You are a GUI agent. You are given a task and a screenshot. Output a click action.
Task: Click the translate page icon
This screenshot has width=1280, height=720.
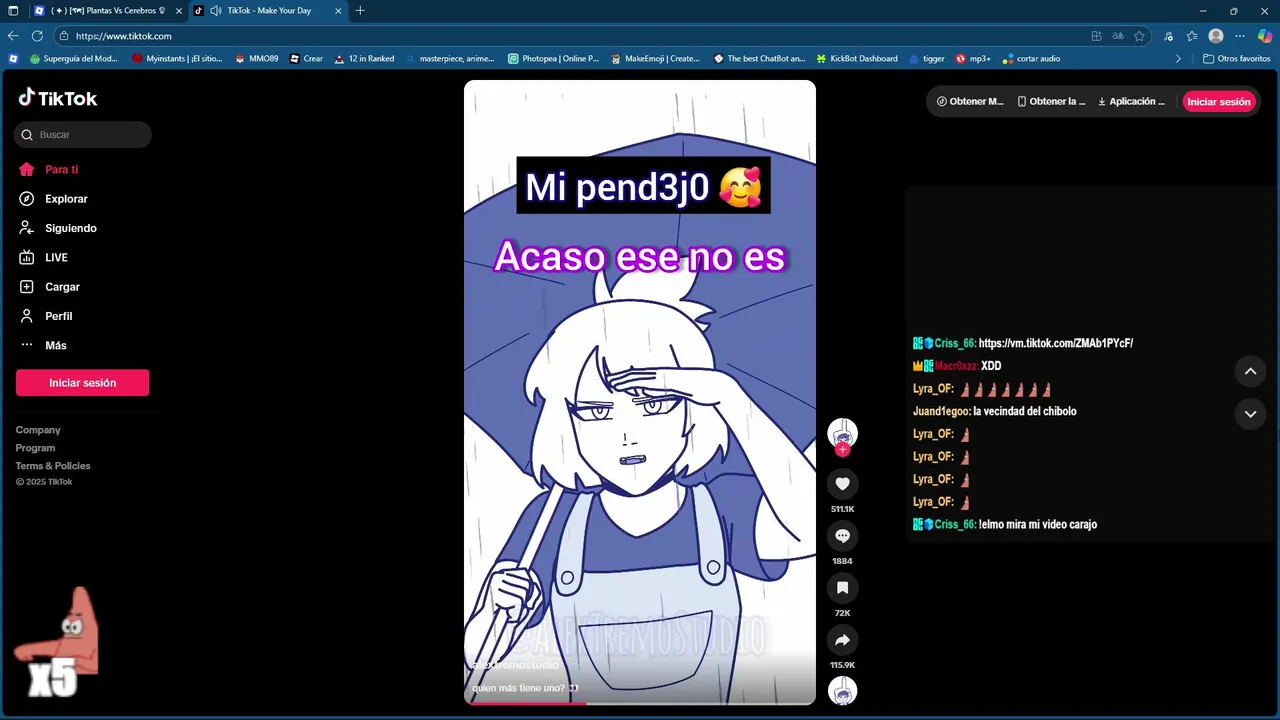coord(1118,36)
